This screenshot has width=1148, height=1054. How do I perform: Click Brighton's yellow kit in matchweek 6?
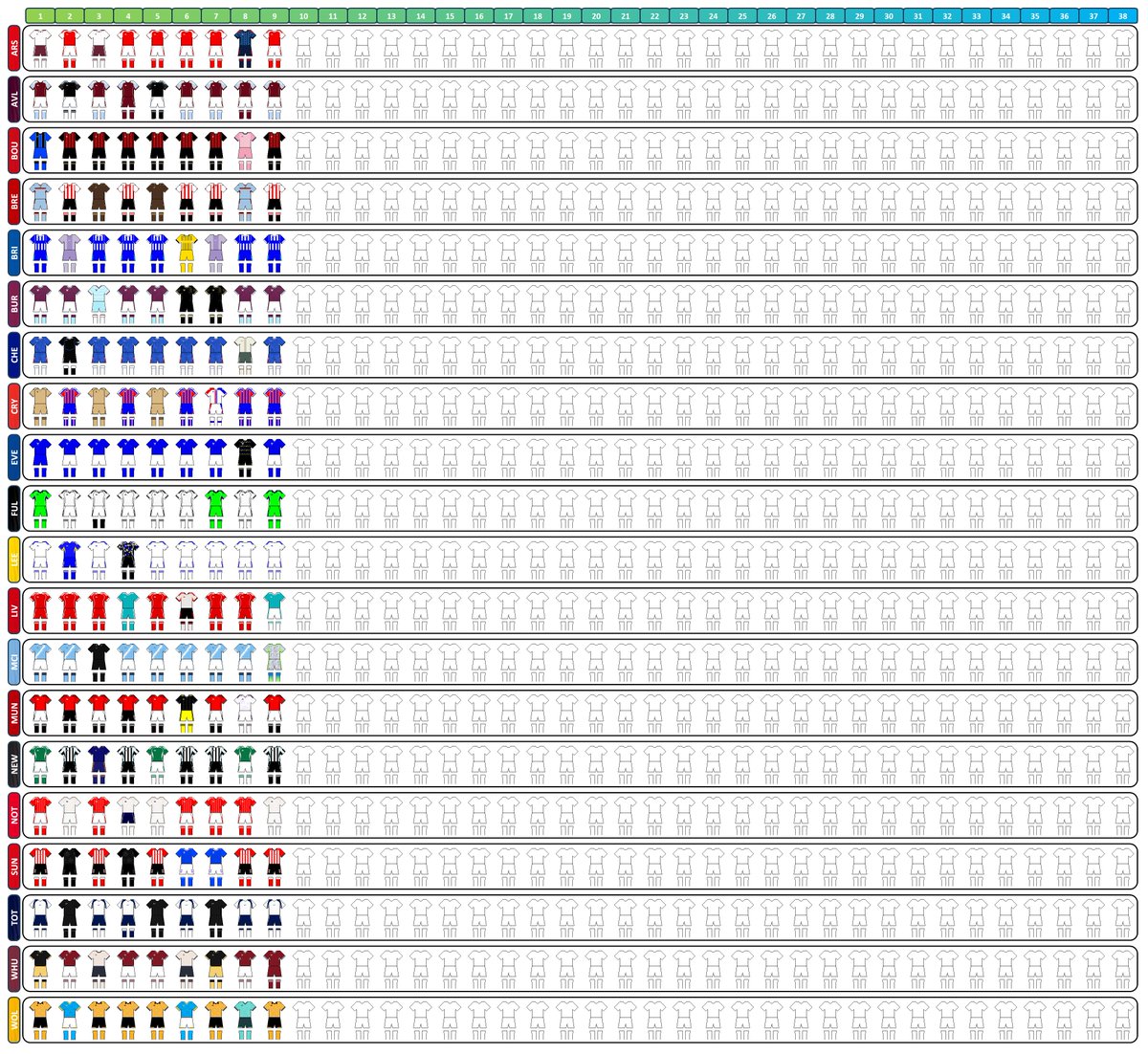[187, 253]
